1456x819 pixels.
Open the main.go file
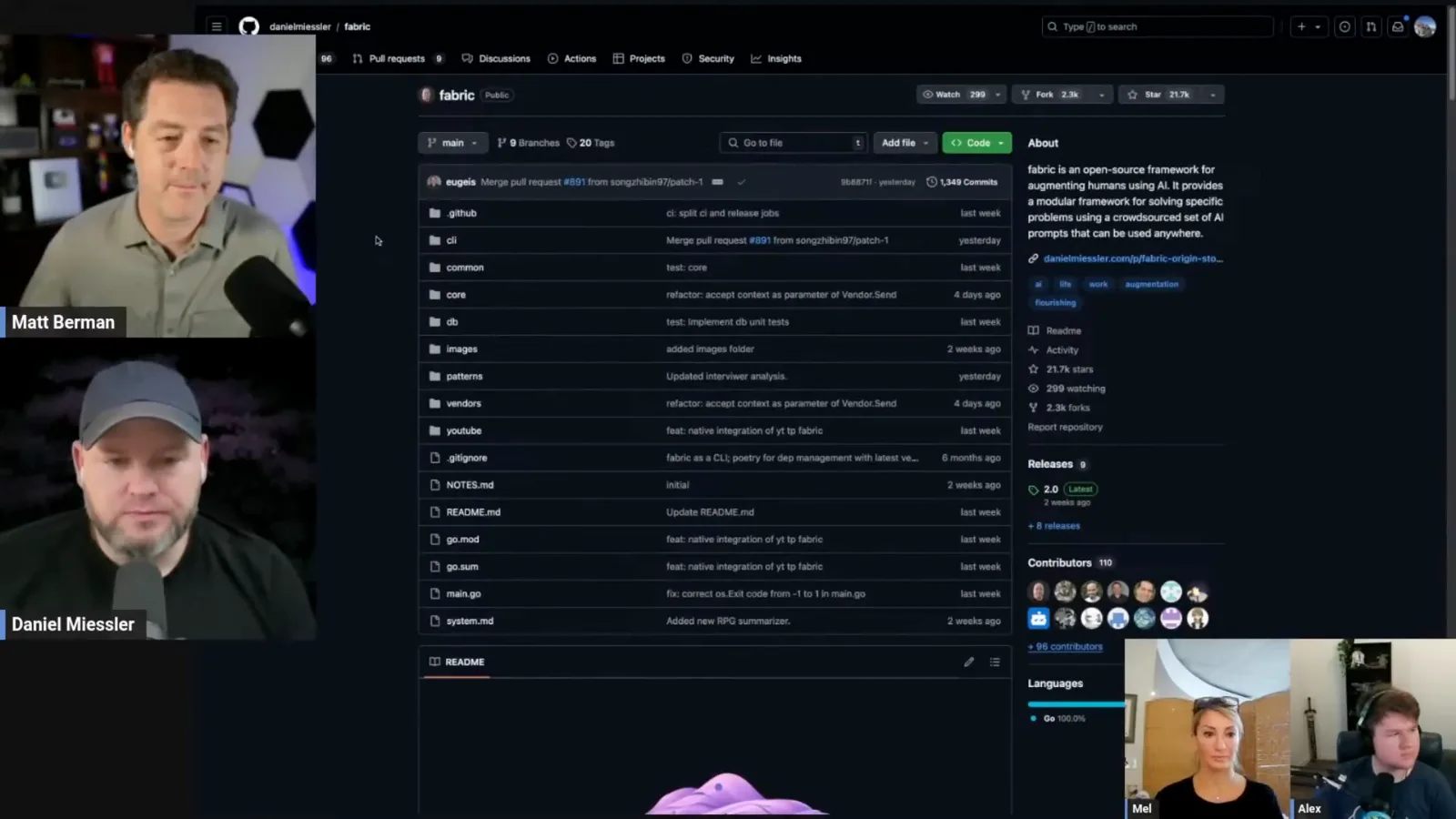click(463, 593)
